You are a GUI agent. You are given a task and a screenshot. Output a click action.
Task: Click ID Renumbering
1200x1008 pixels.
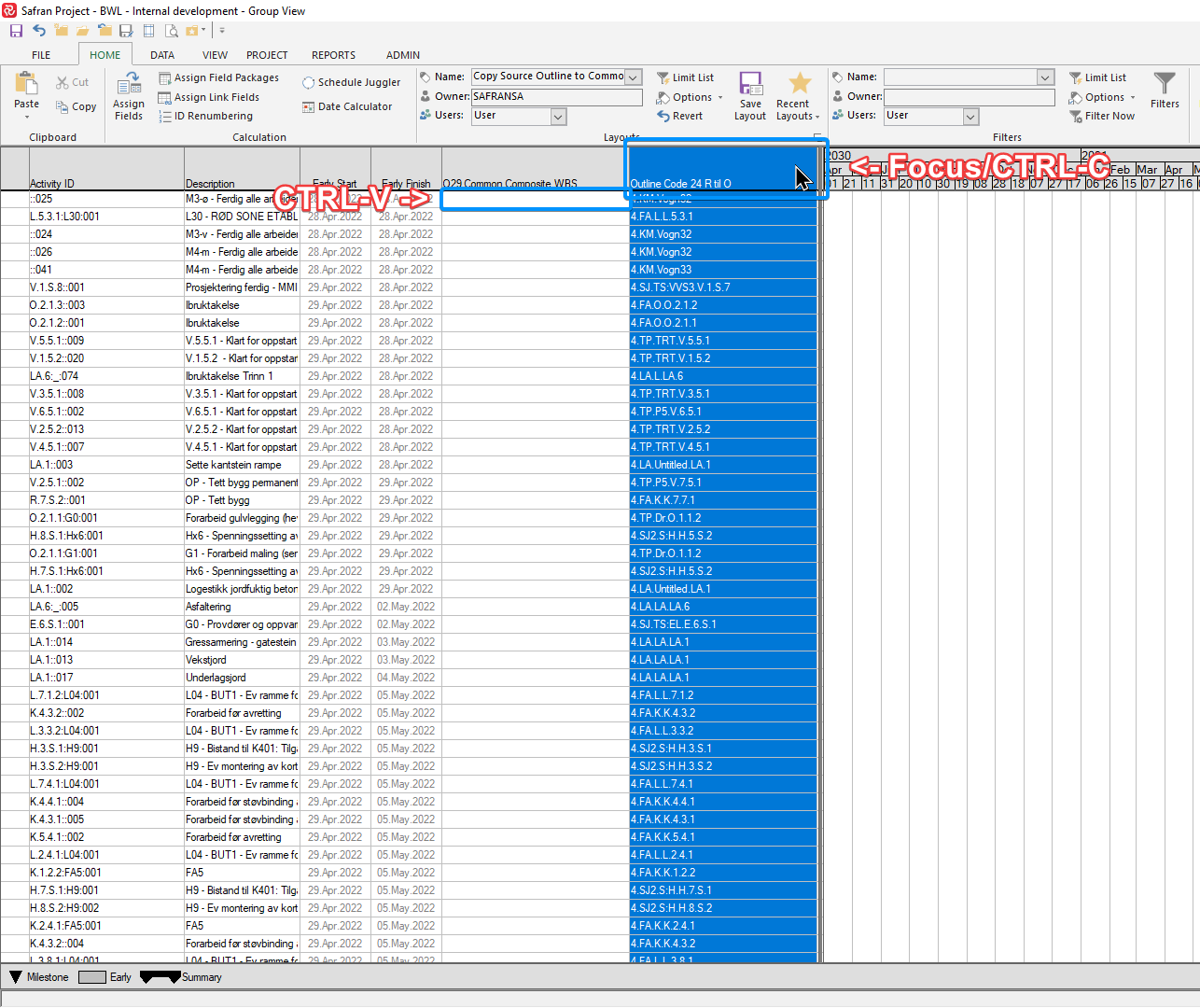coord(205,116)
